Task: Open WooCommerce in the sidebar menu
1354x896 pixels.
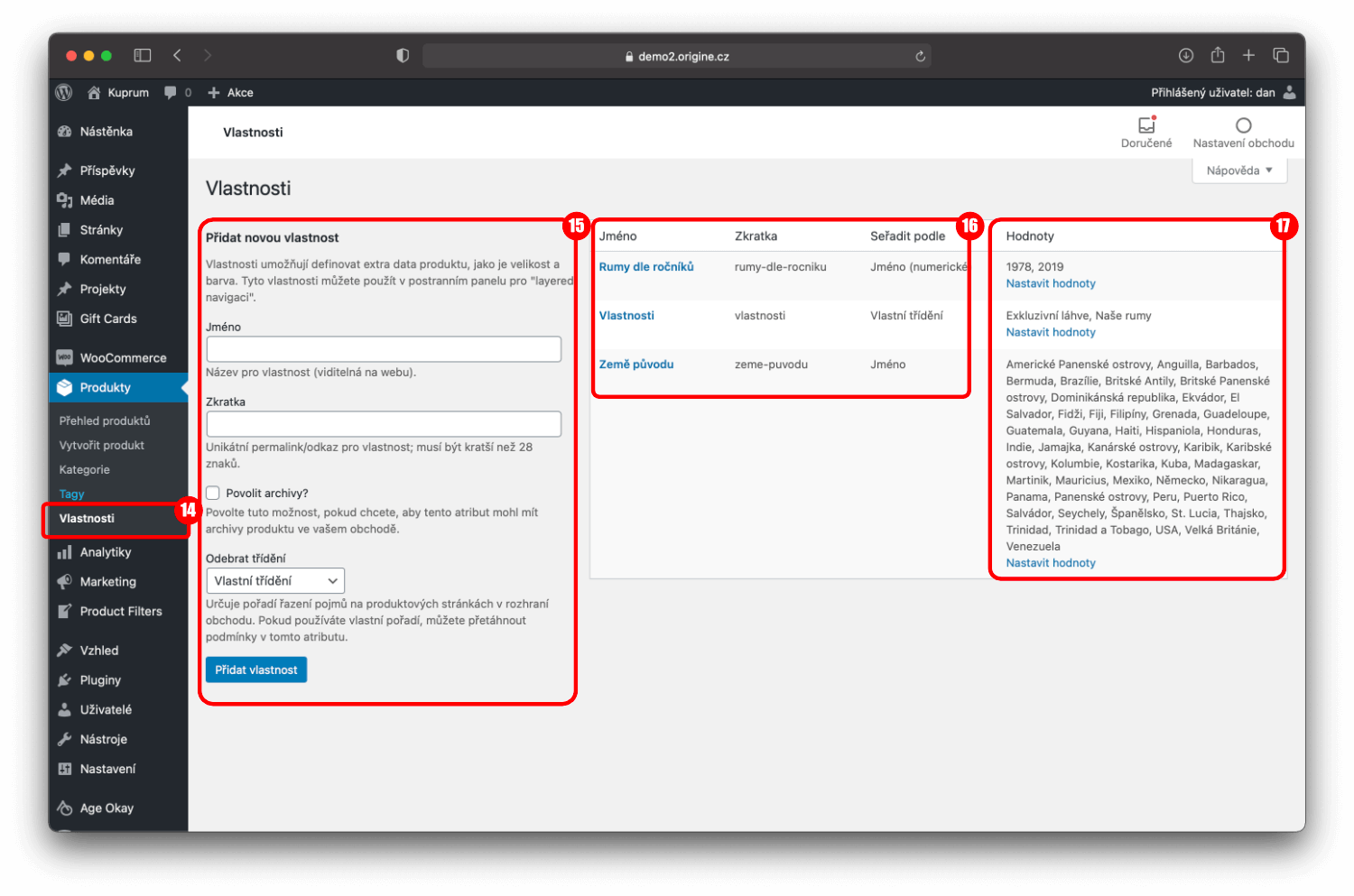Action: coord(123,357)
